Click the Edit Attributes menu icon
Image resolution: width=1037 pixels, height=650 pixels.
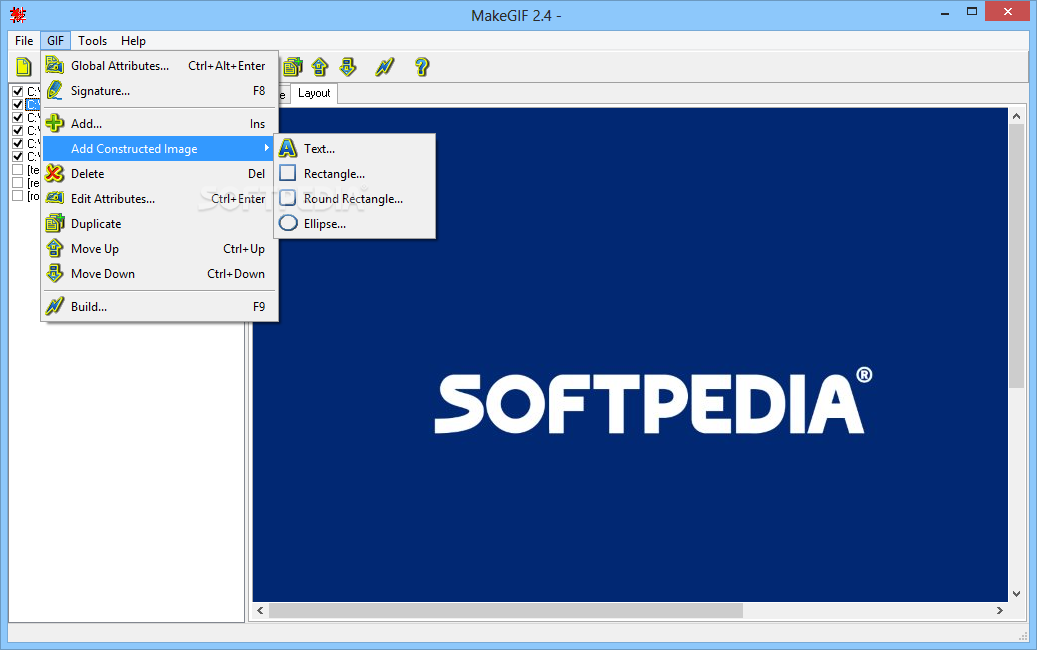pyautogui.click(x=54, y=198)
